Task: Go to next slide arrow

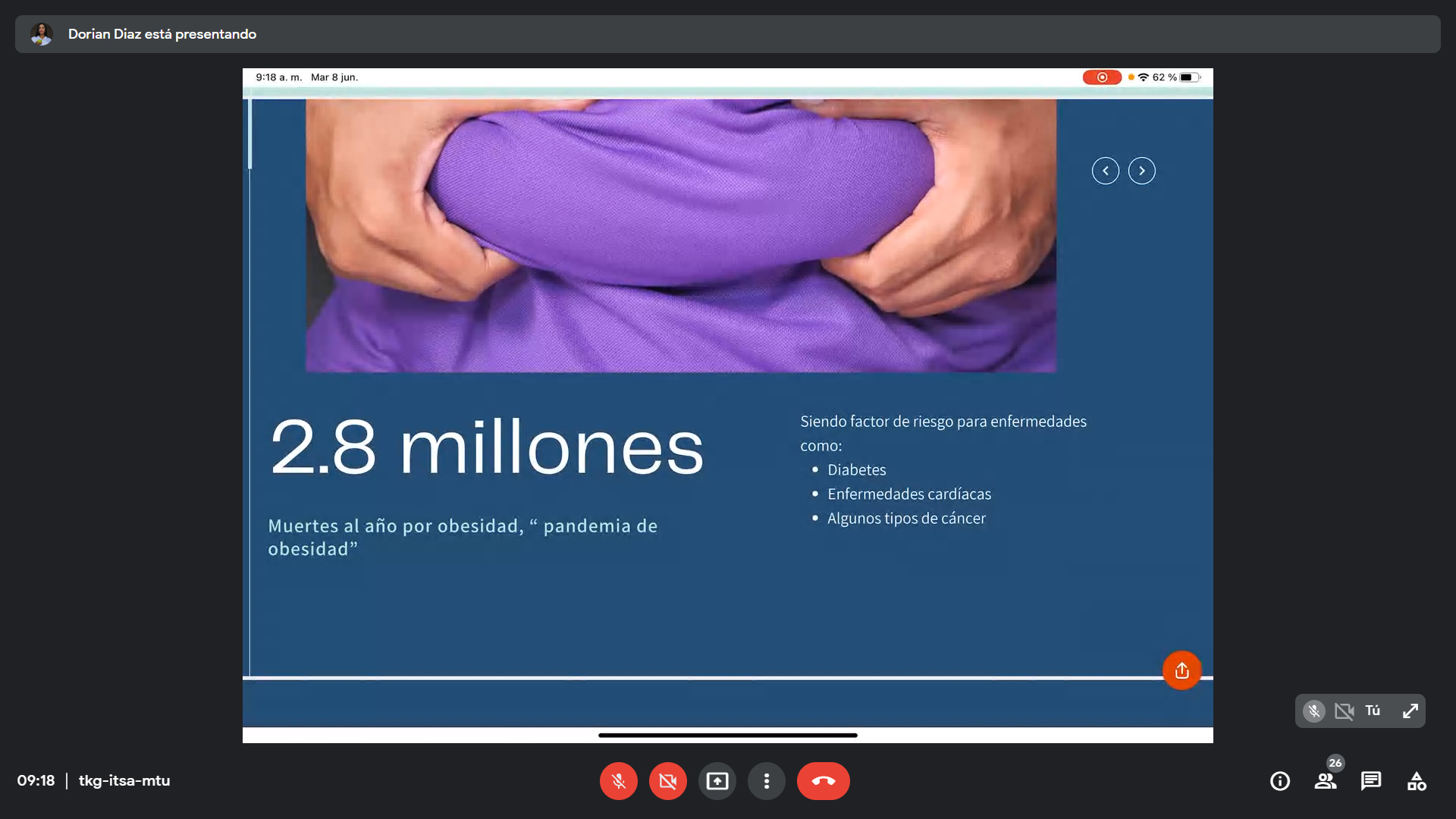Action: point(1141,171)
